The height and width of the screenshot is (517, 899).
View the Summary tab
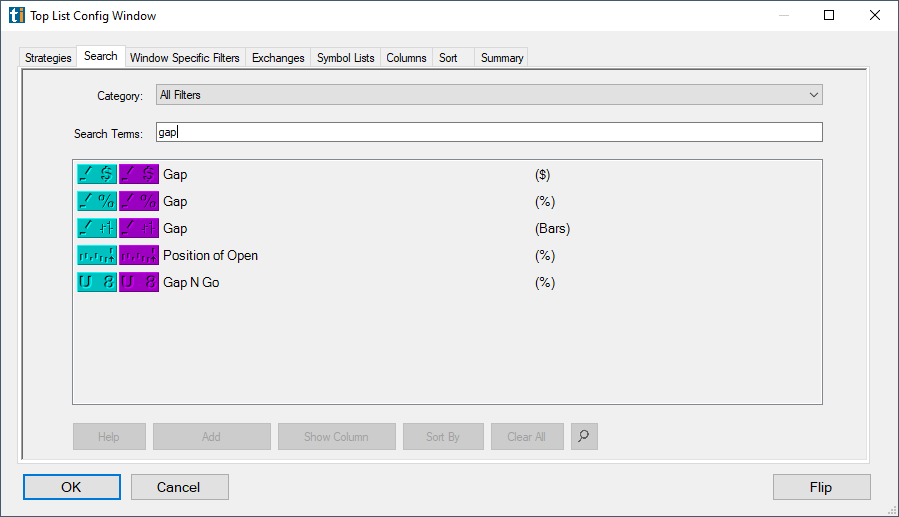pyautogui.click(x=502, y=58)
